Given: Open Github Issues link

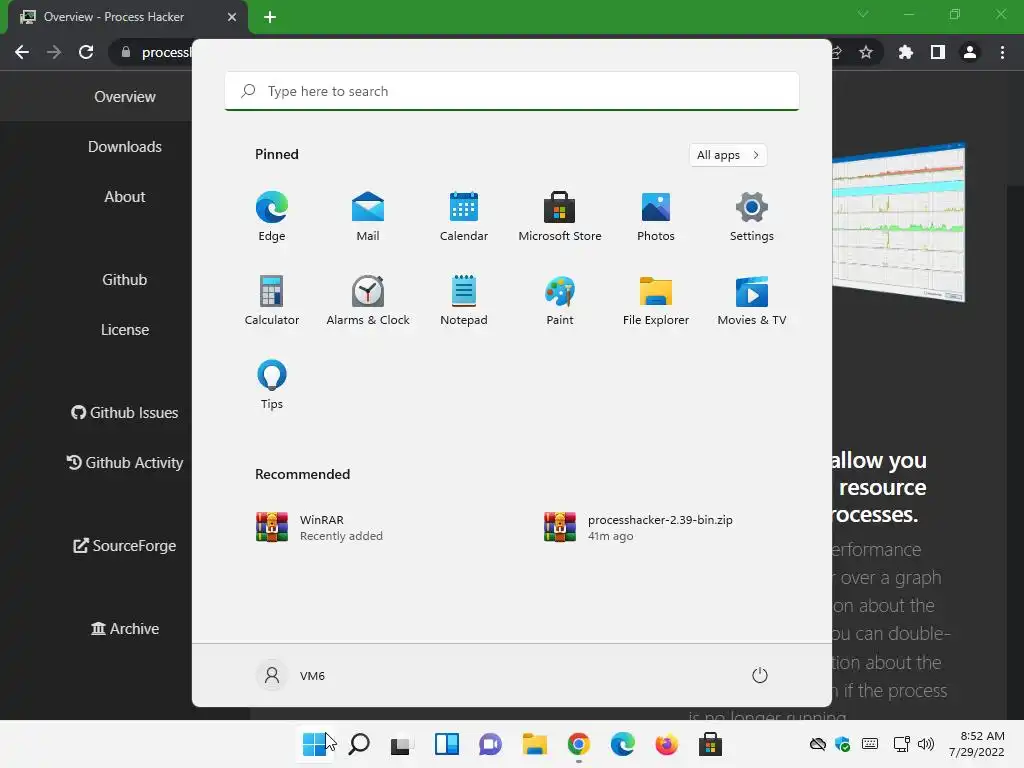Looking at the screenshot, I should coord(125,413).
